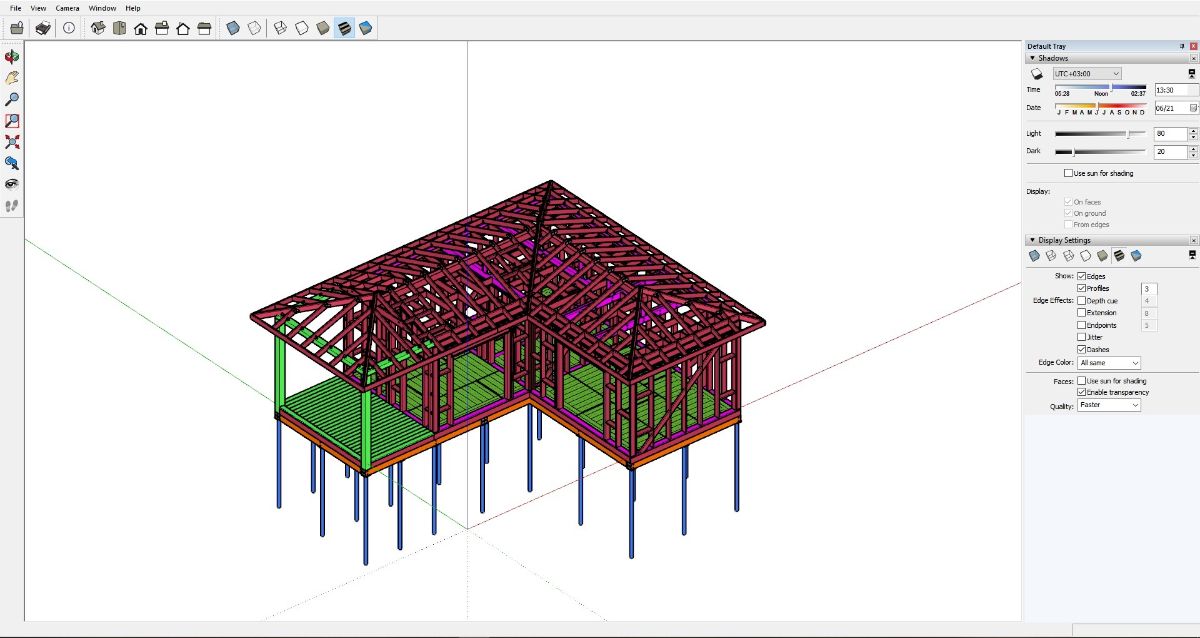The height and width of the screenshot is (638, 1200).
Task: Enable the Jitter edge effect
Action: point(1081,338)
